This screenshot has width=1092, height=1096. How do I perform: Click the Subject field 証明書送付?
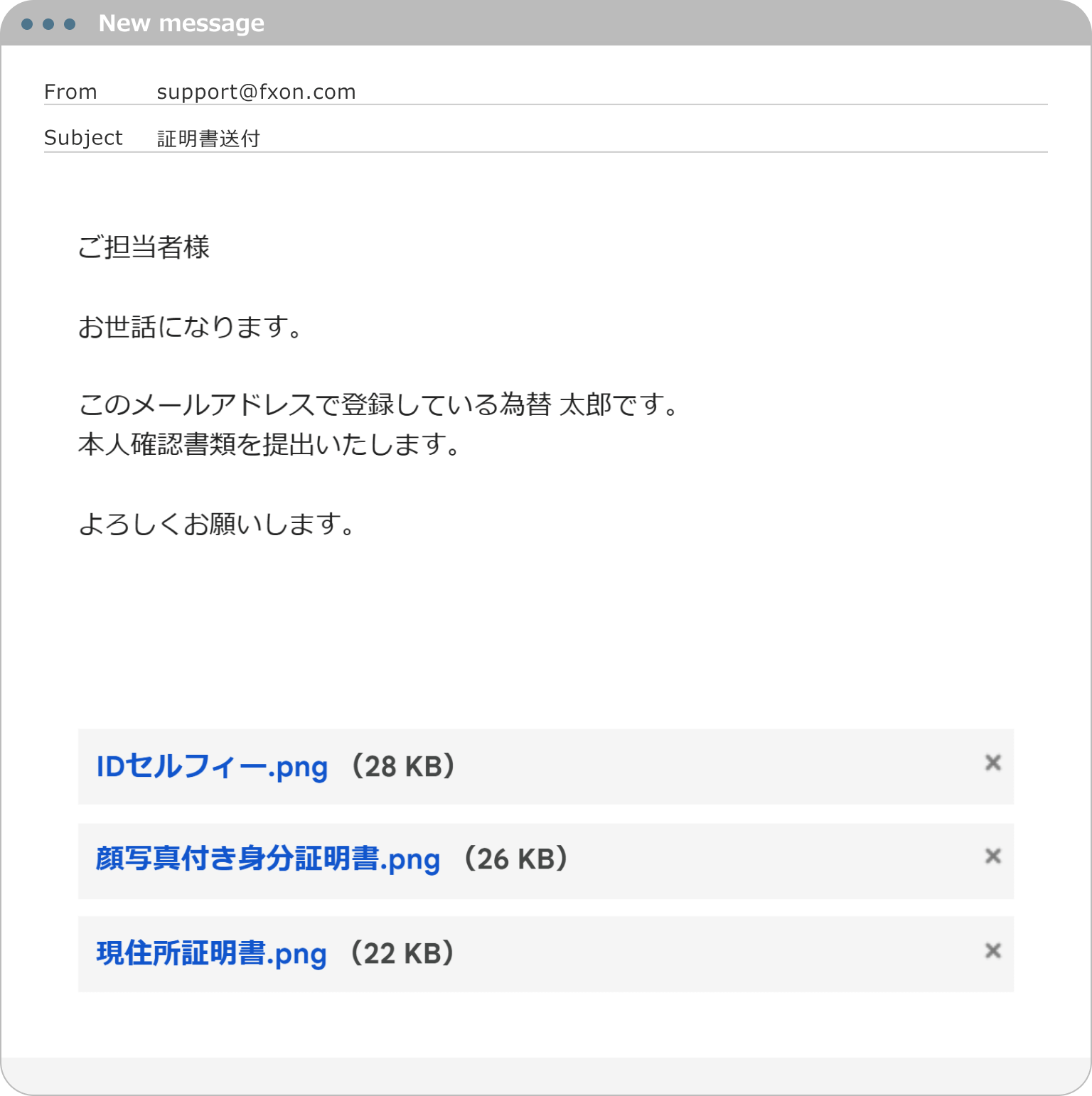pyautogui.click(x=208, y=138)
